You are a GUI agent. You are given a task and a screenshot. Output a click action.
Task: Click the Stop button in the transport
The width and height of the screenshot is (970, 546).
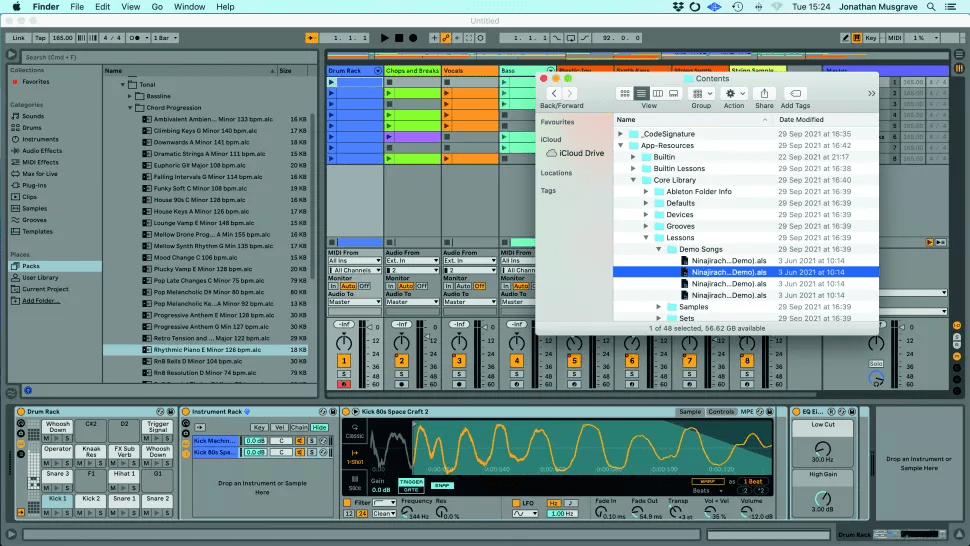[398, 38]
